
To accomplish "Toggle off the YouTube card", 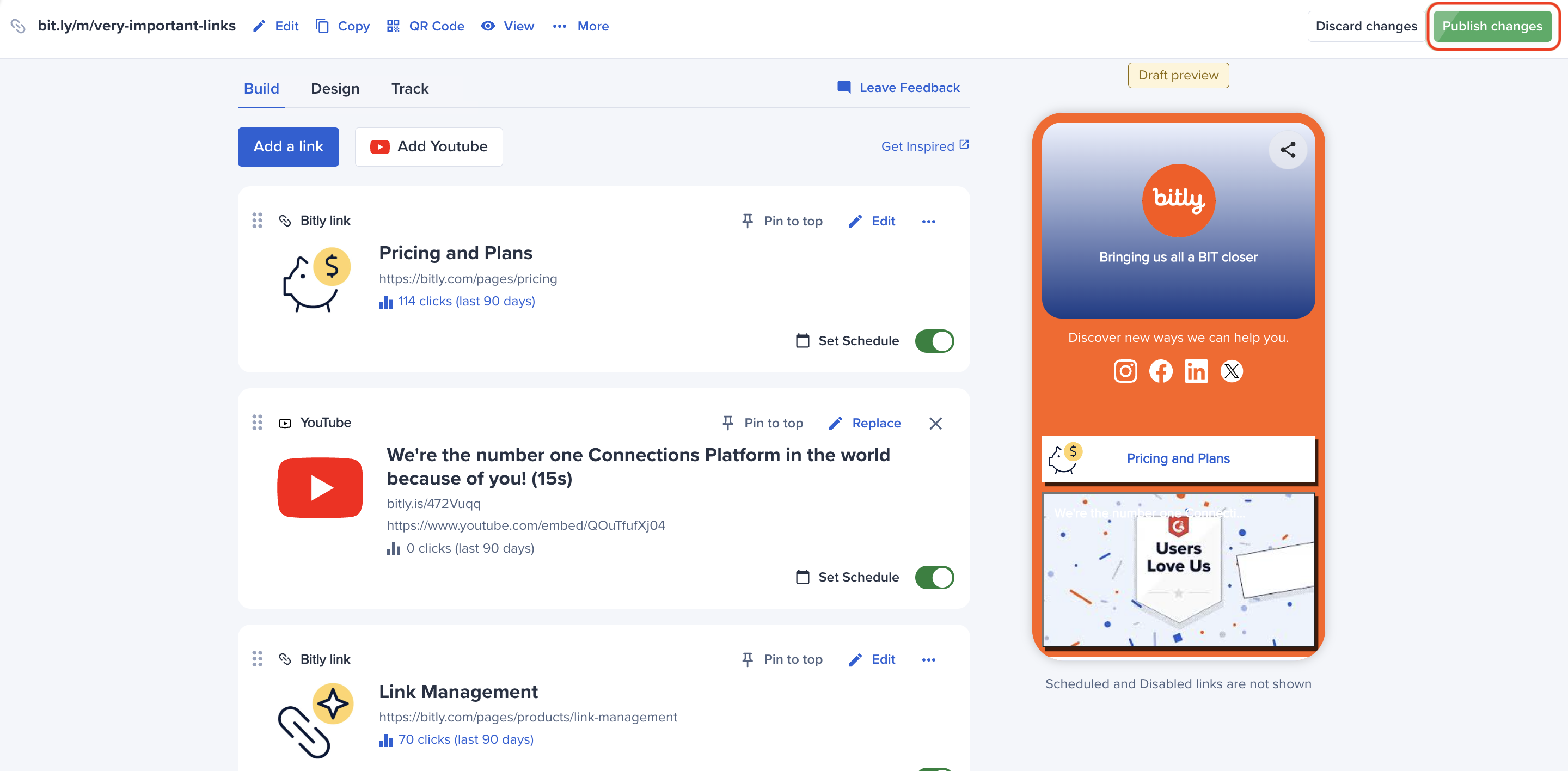I will pos(934,577).
